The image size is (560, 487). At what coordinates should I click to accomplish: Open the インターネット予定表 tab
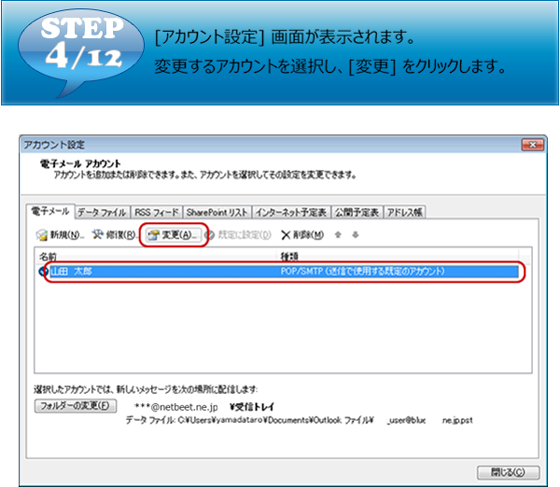291,212
